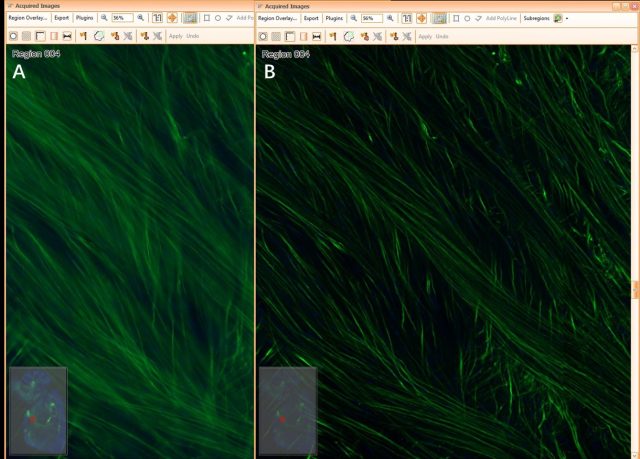This screenshot has height=459, width=640.
Task: Click Apply in left window
Action: pos(176,36)
